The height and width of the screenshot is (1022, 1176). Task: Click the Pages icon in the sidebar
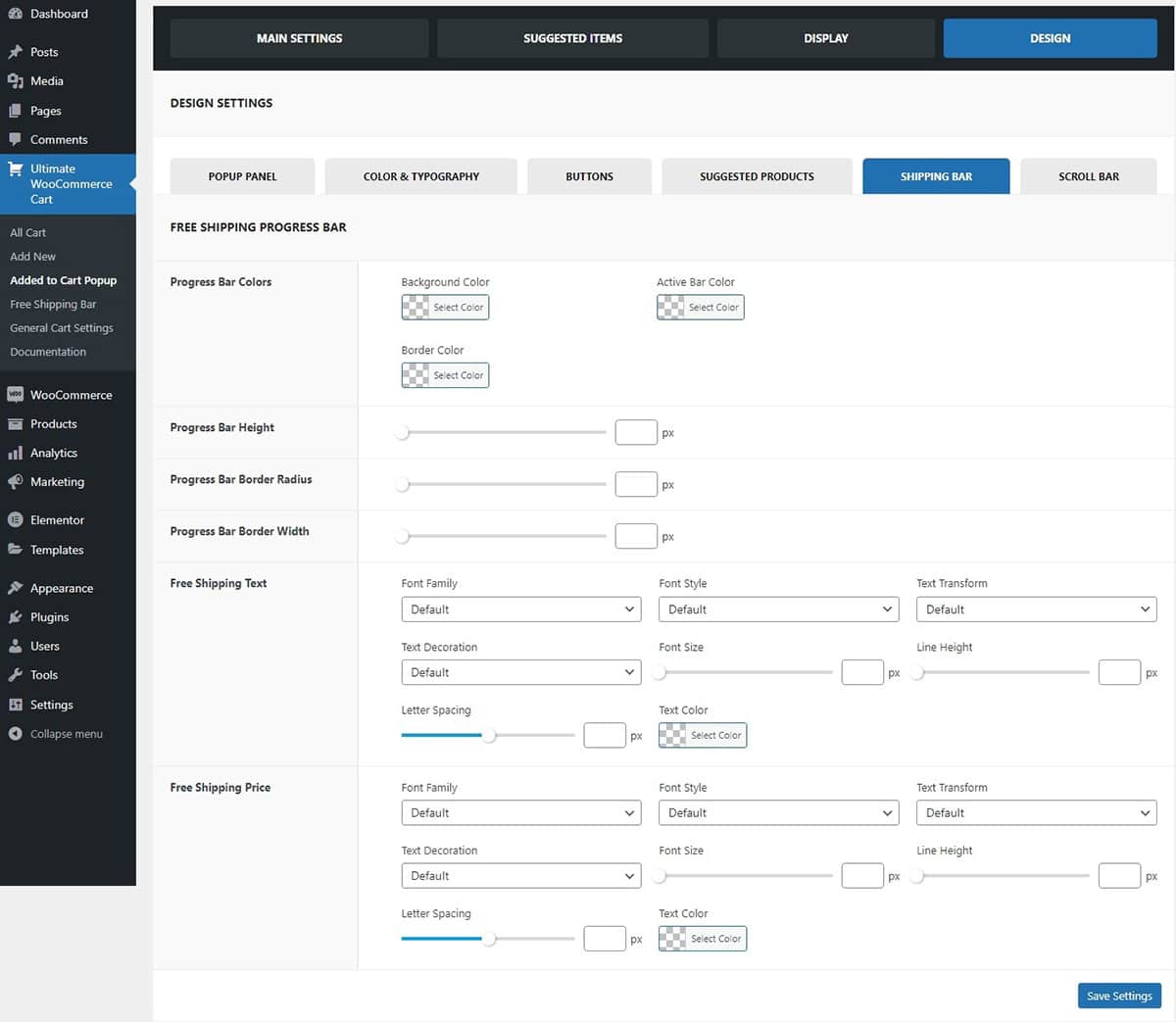click(15, 111)
